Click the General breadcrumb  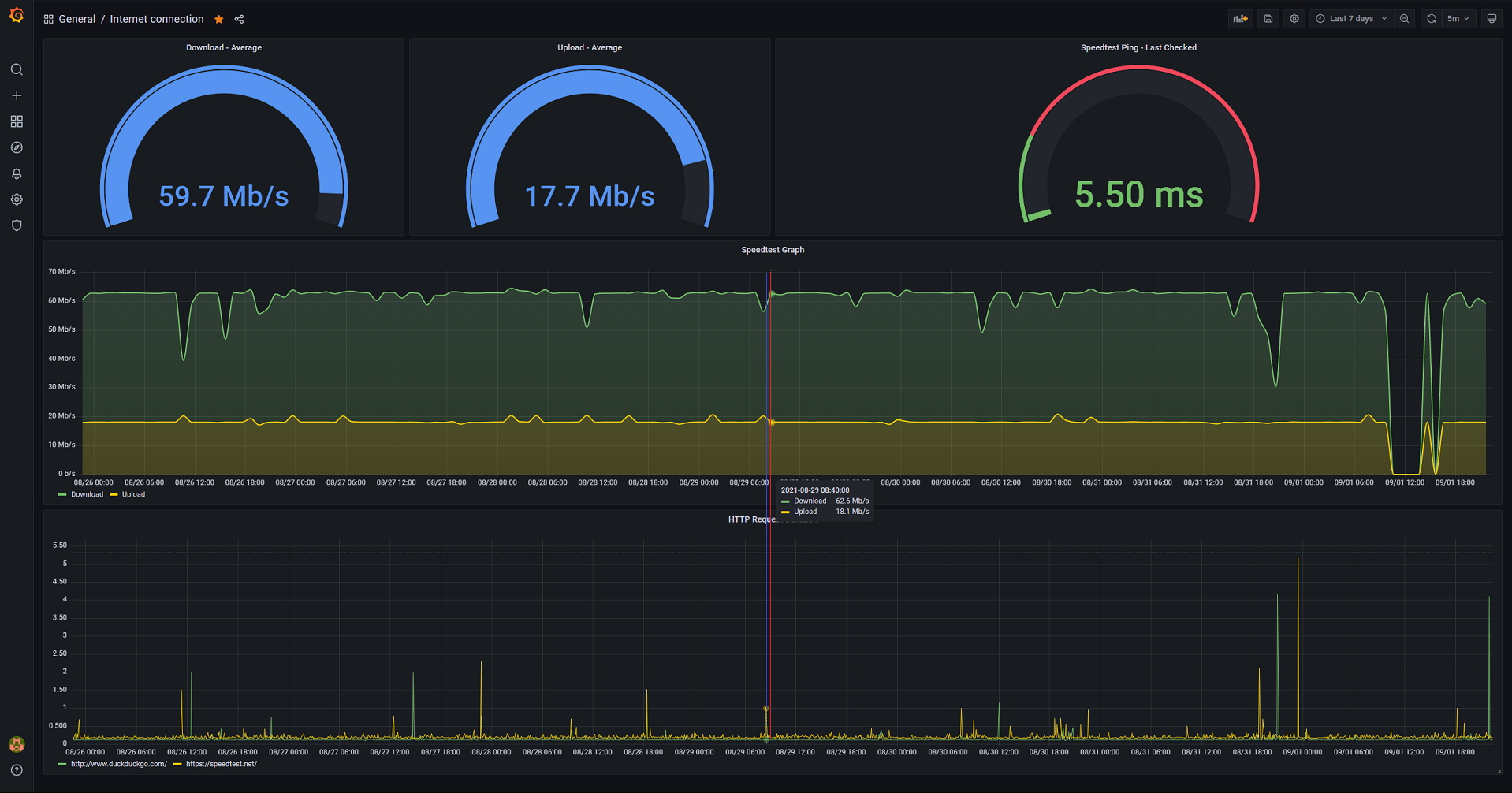(x=76, y=18)
